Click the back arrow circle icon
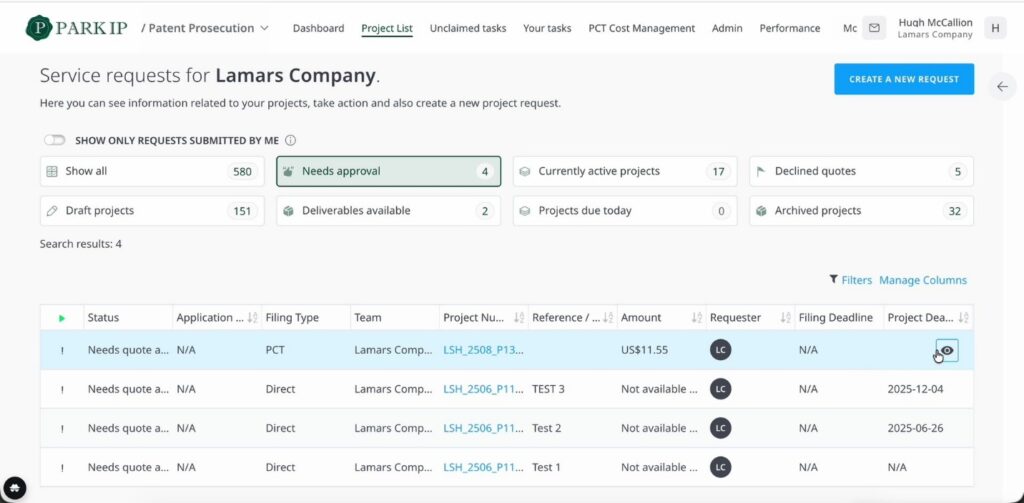 1002,86
